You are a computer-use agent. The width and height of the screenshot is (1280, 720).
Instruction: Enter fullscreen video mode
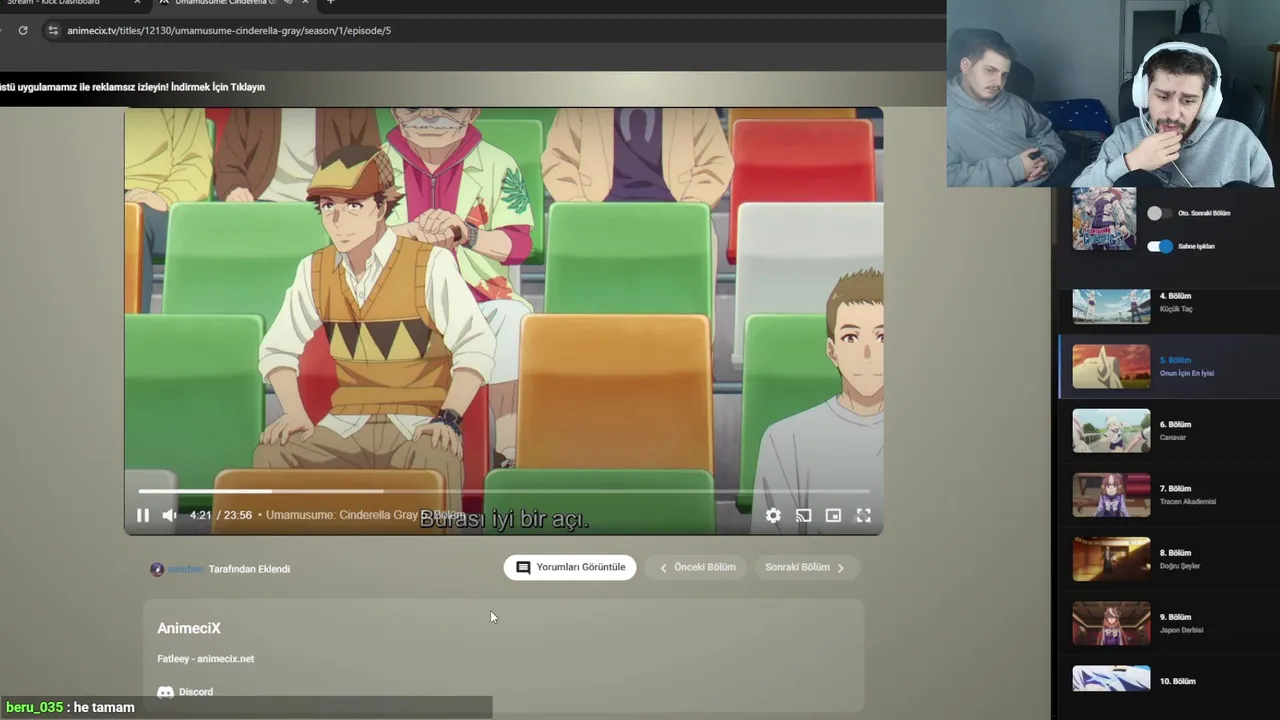click(864, 515)
